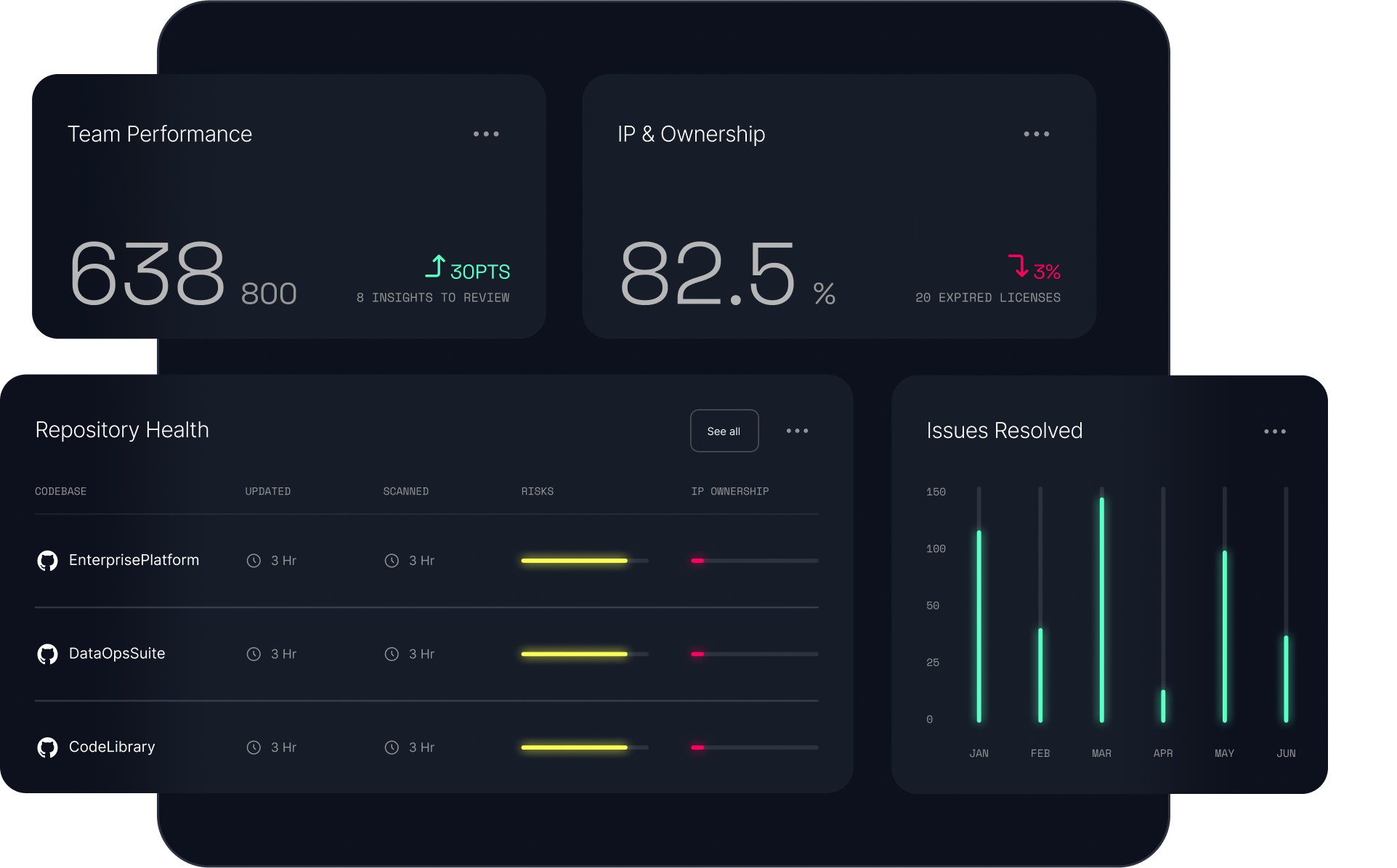1397x868 pixels.
Task: Click EnterprisePlatform IP ownership bar
Action: 755,561
